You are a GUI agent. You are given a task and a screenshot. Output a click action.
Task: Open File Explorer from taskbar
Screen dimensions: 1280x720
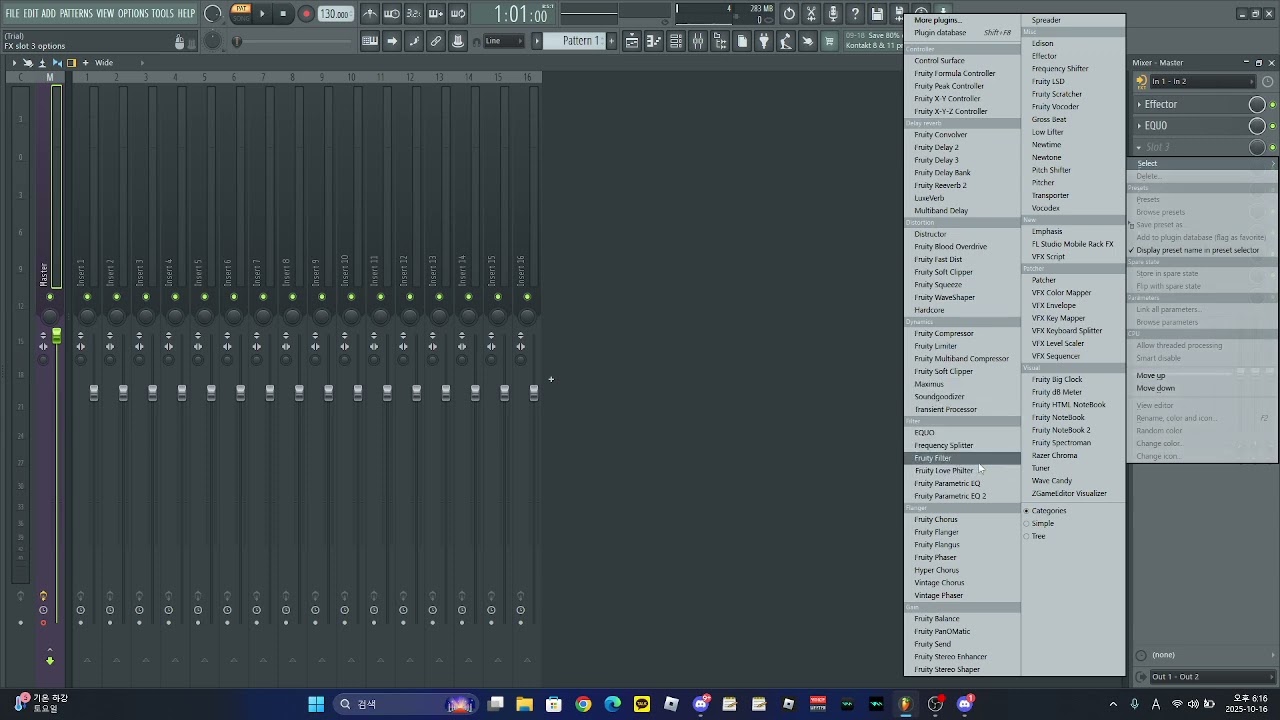[524, 704]
